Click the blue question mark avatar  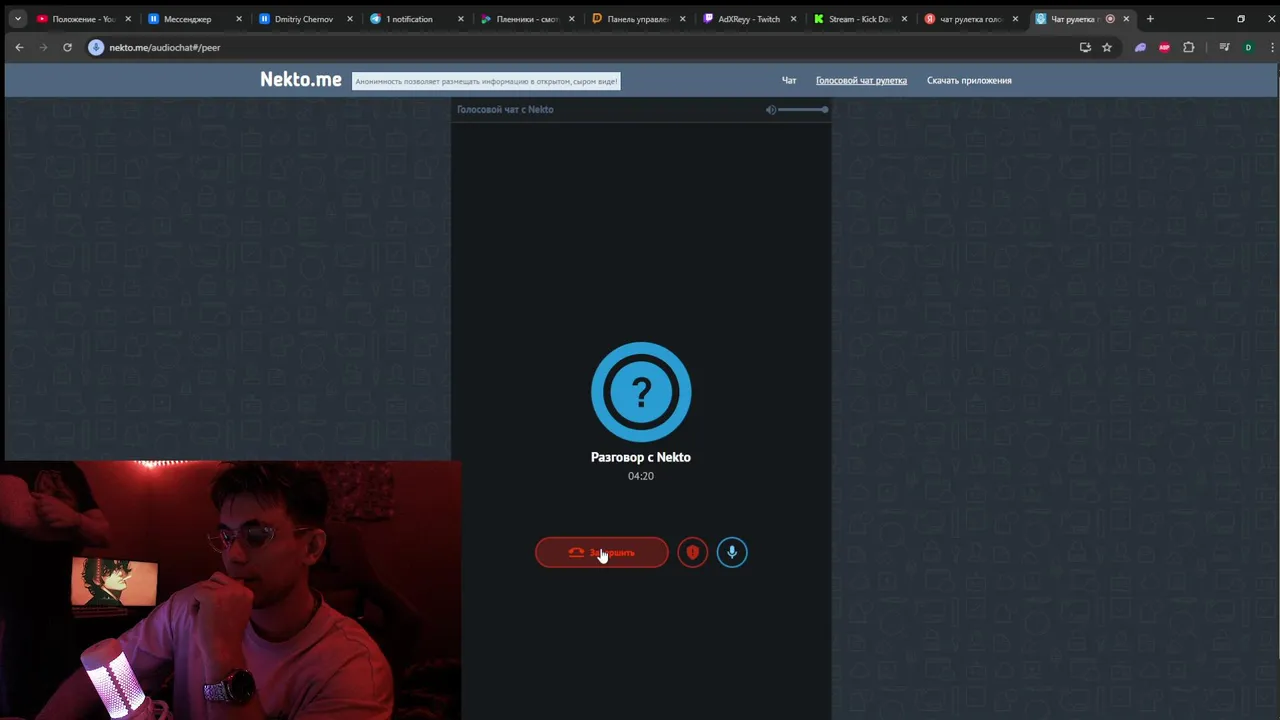coord(641,392)
